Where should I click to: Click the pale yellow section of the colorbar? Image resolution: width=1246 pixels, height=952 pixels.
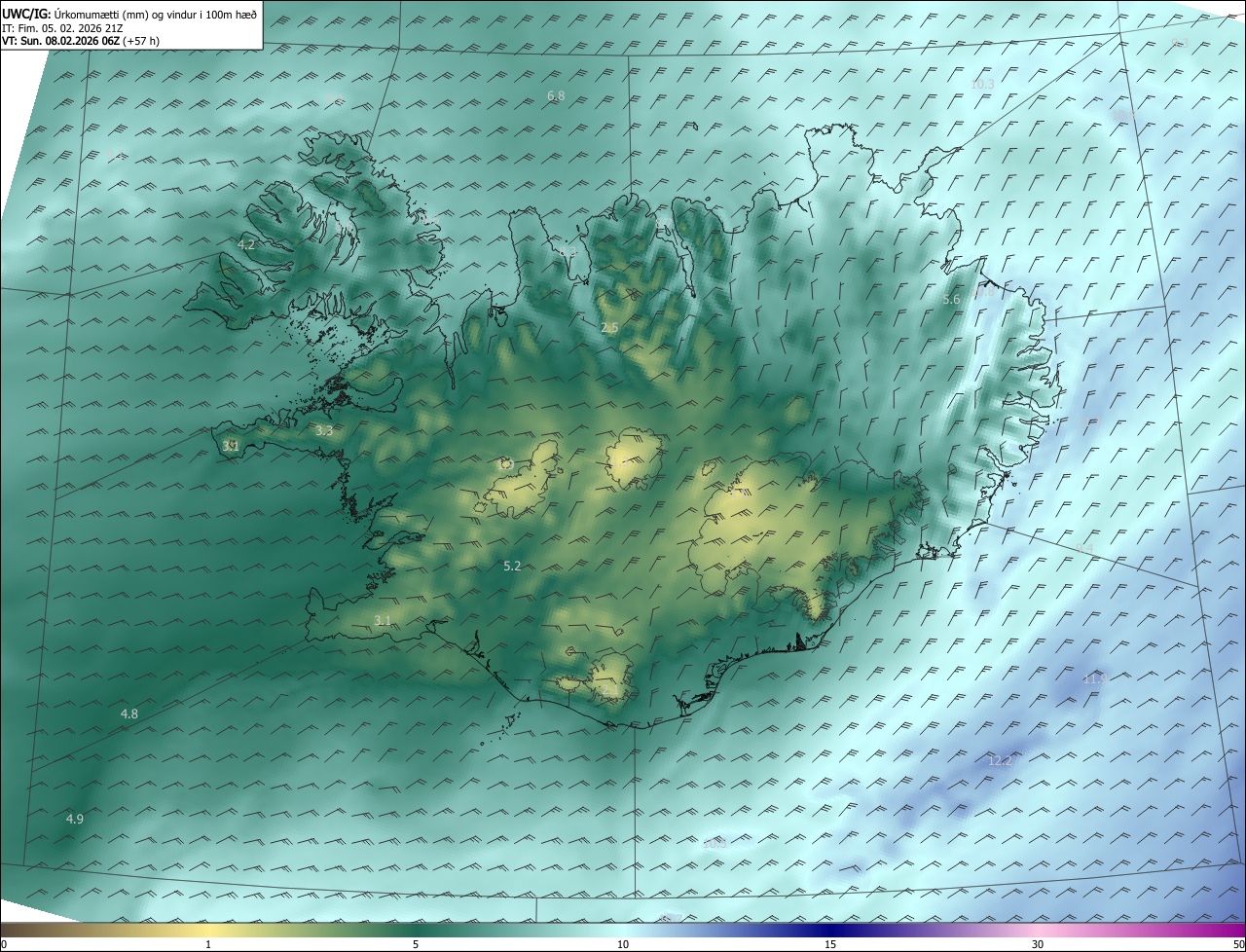(x=208, y=929)
